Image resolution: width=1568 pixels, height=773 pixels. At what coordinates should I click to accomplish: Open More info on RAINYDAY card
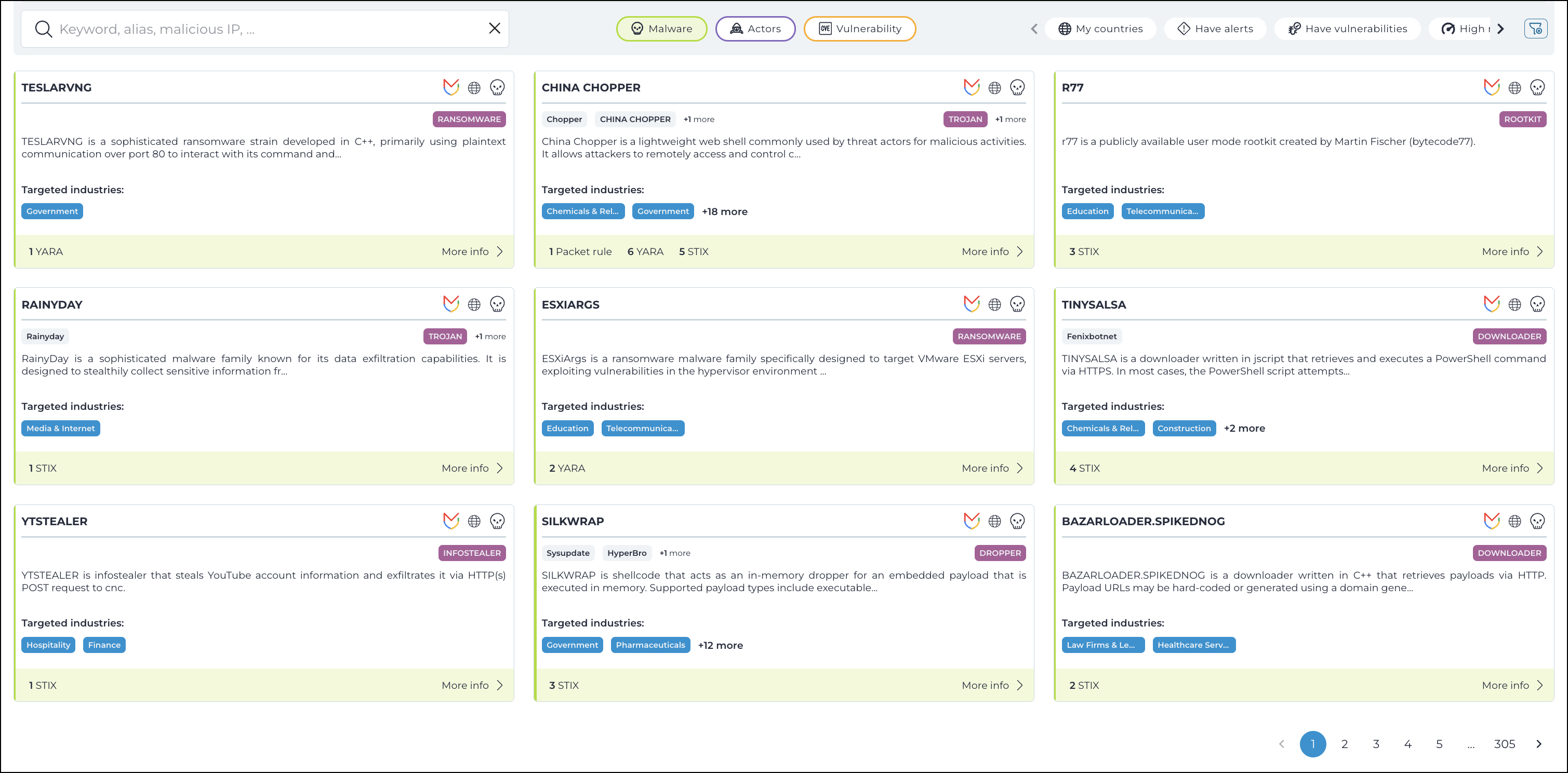coord(472,469)
